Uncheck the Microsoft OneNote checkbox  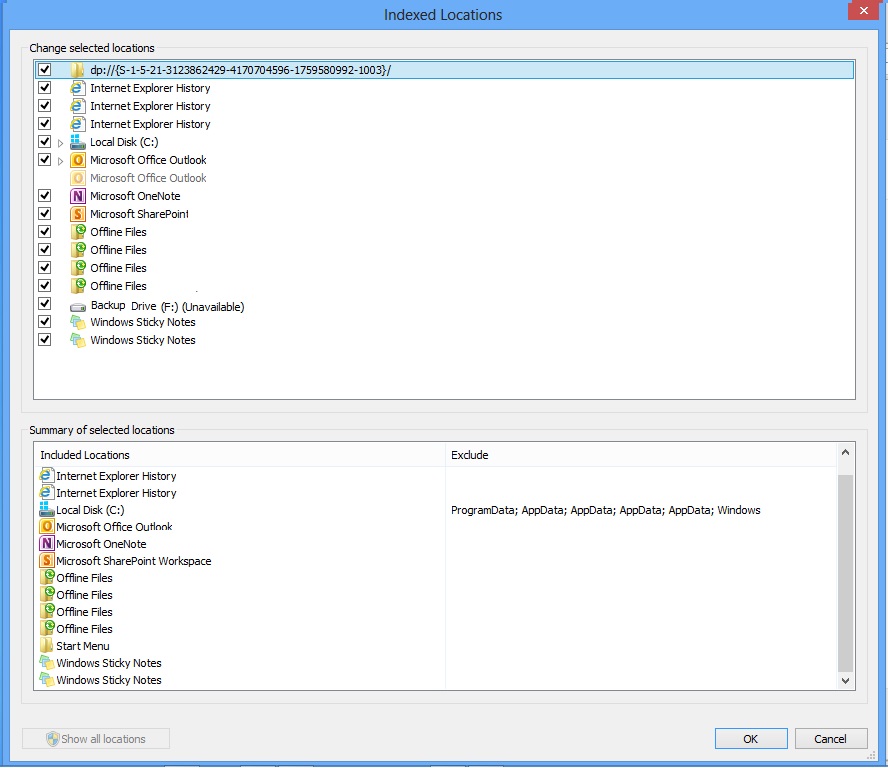(44, 195)
